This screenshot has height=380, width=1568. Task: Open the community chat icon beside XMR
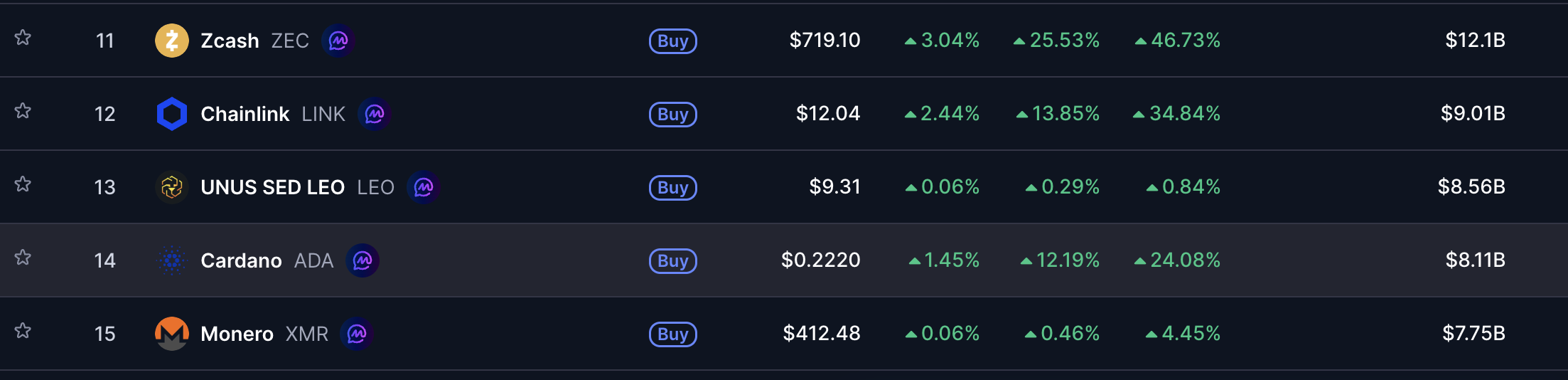click(x=357, y=334)
